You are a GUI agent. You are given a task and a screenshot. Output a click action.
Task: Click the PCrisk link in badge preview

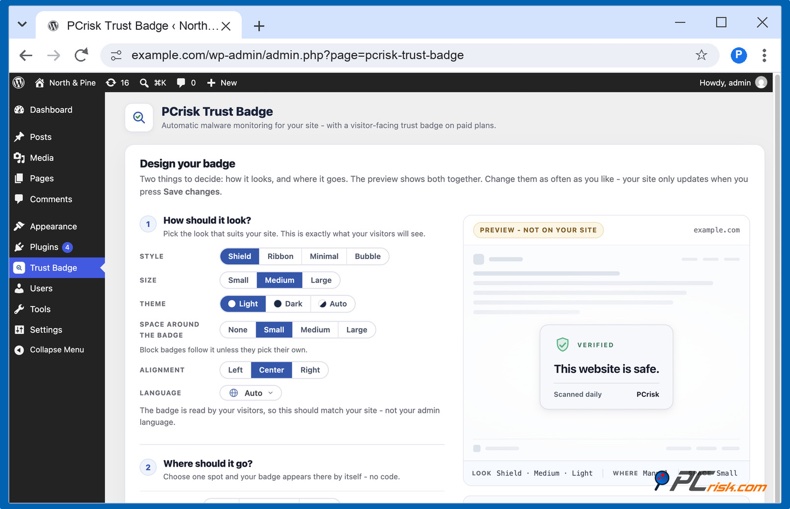(x=647, y=395)
